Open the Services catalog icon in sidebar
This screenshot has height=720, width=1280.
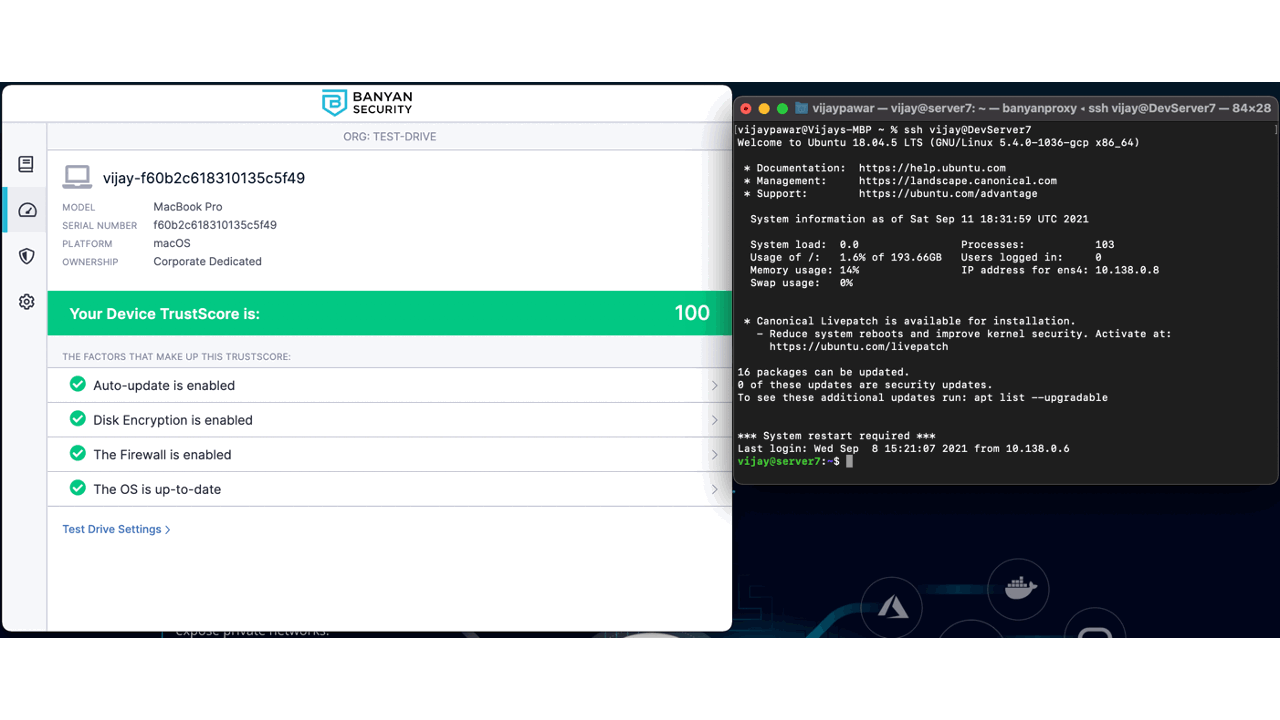[x=26, y=164]
